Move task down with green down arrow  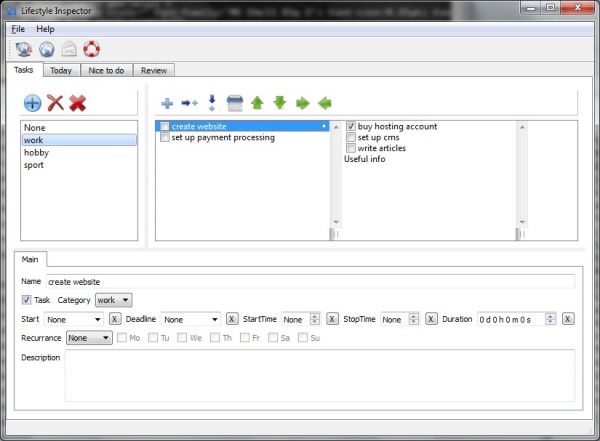click(x=280, y=103)
